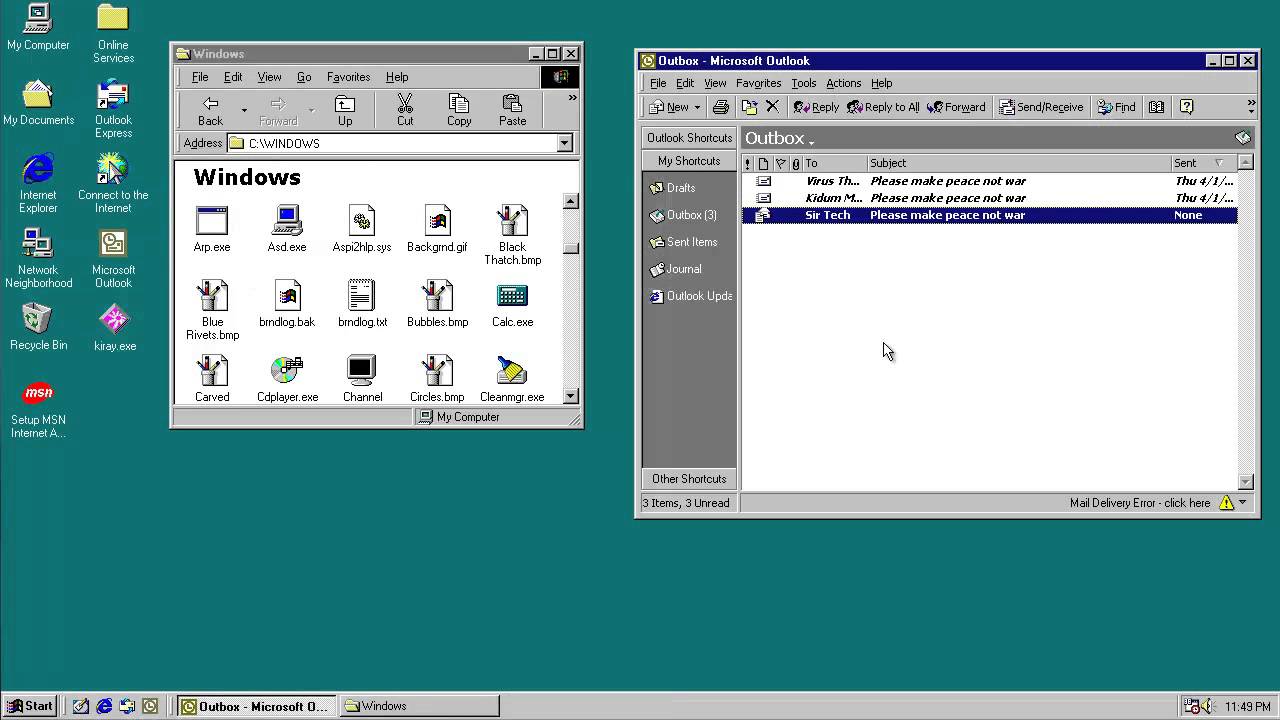
Task: Sort by Importance column header in Outlook
Action: (x=747, y=163)
